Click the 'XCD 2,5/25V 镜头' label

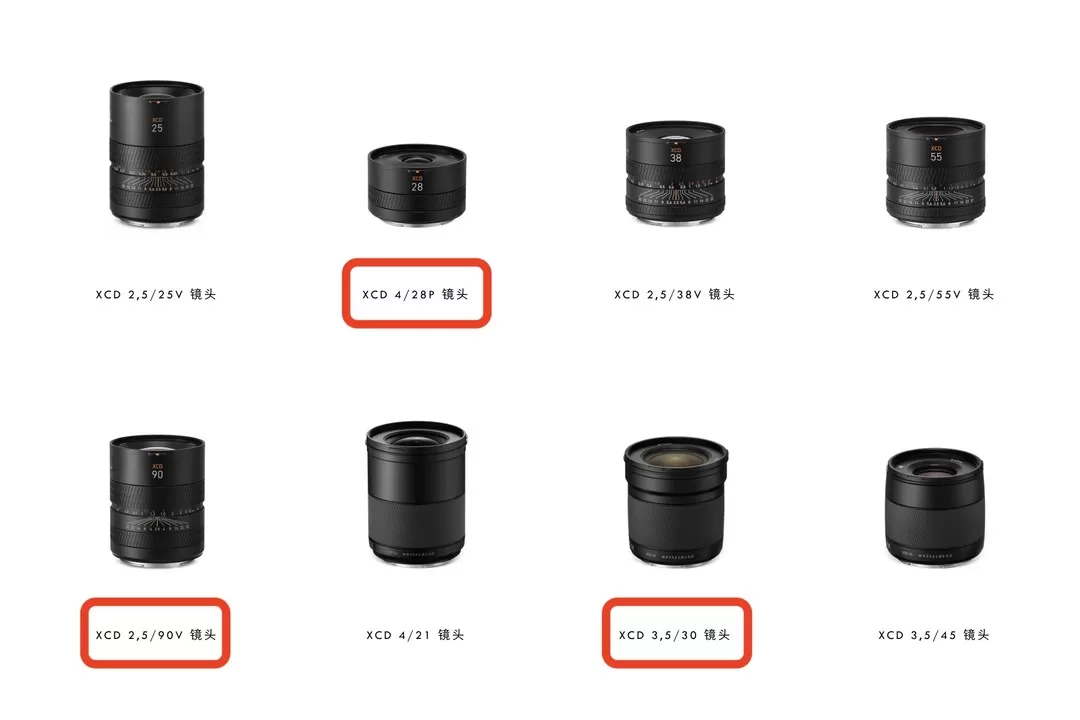coord(156,294)
